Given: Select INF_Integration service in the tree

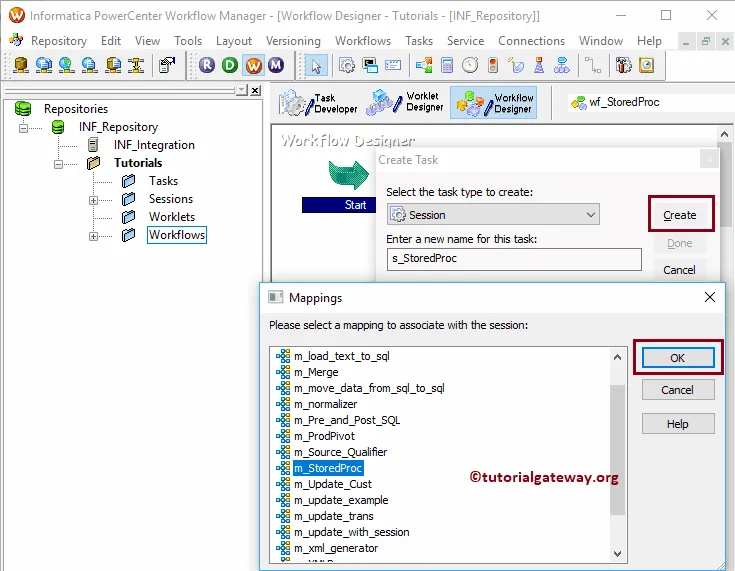Looking at the screenshot, I should click(x=154, y=145).
